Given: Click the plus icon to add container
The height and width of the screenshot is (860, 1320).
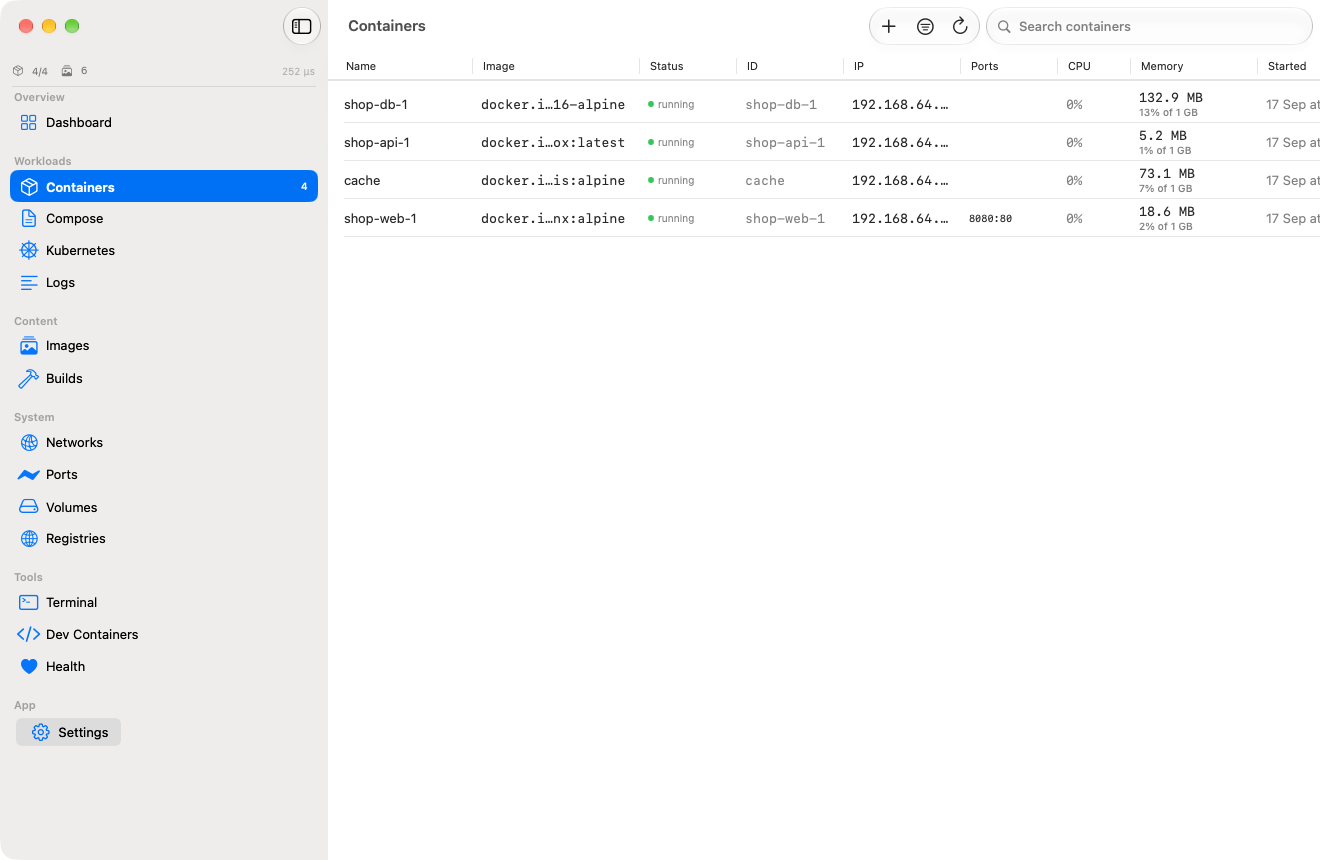Looking at the screenshot, I should pyautogui.click(x=889, y=27).
